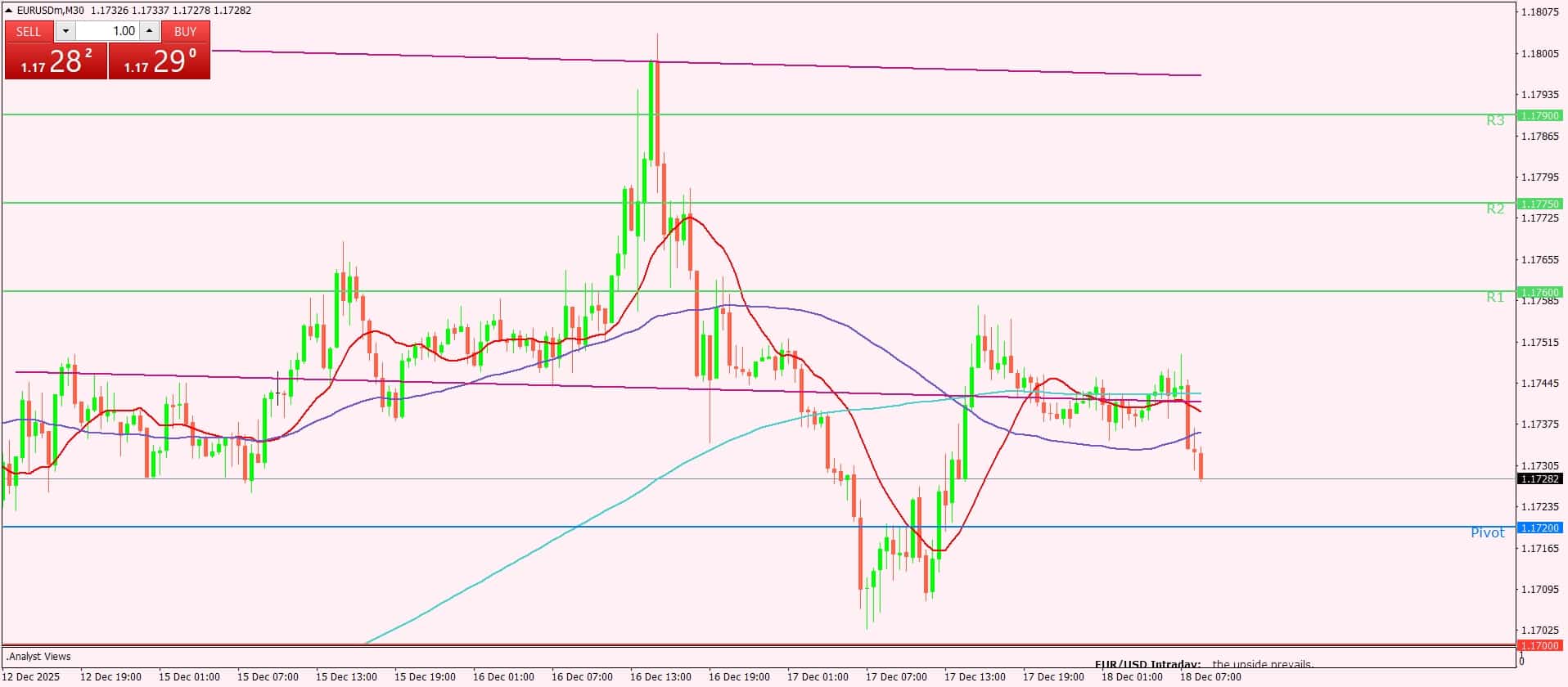The image size is (1568, 687).
Task: Click the 18 Dec 07:00 time label
Action: (1210, 677)
